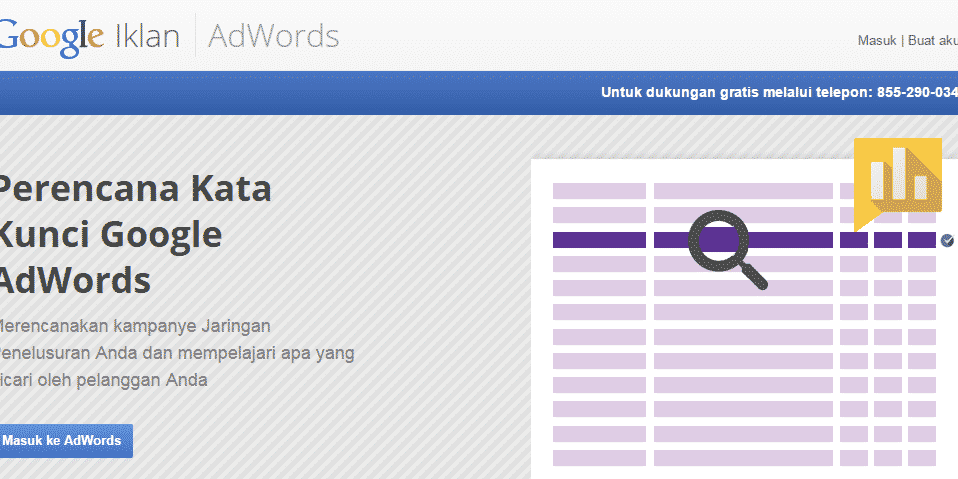Click the 'Perencana Kata Kunci Google AdWords' heading
Image resolution: width=958 pixels, height=479 pixels.
[x=134, y=235]
